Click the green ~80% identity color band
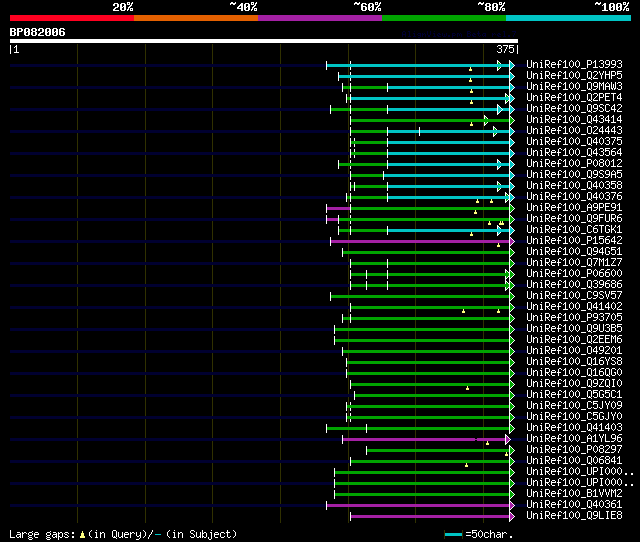The width and height of the screenshot is (640, 542). pyautogui.click(x=444, y=18)
